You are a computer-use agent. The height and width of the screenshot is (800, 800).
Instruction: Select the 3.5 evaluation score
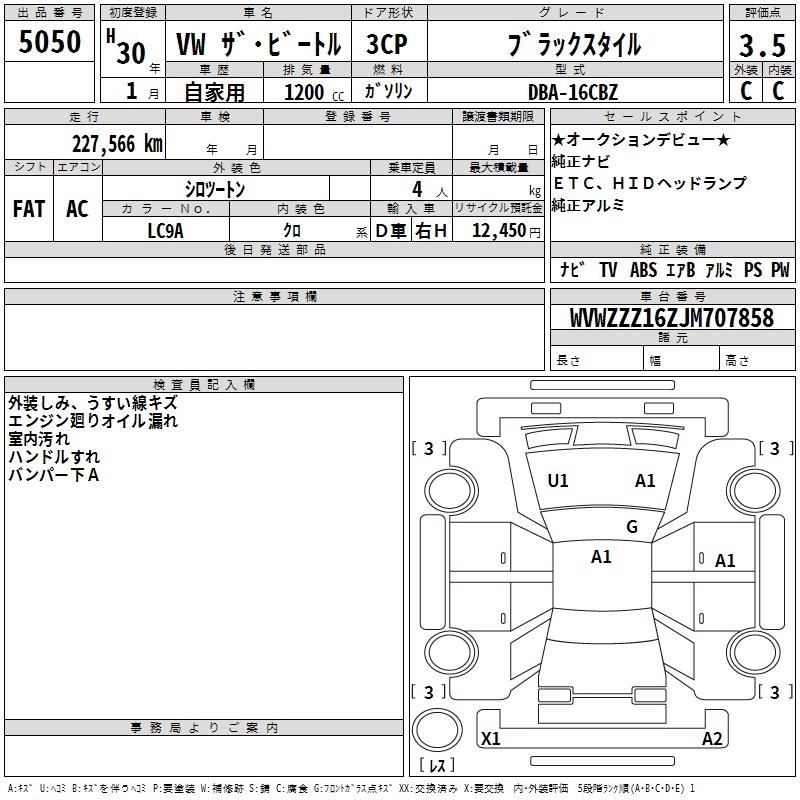760,47
